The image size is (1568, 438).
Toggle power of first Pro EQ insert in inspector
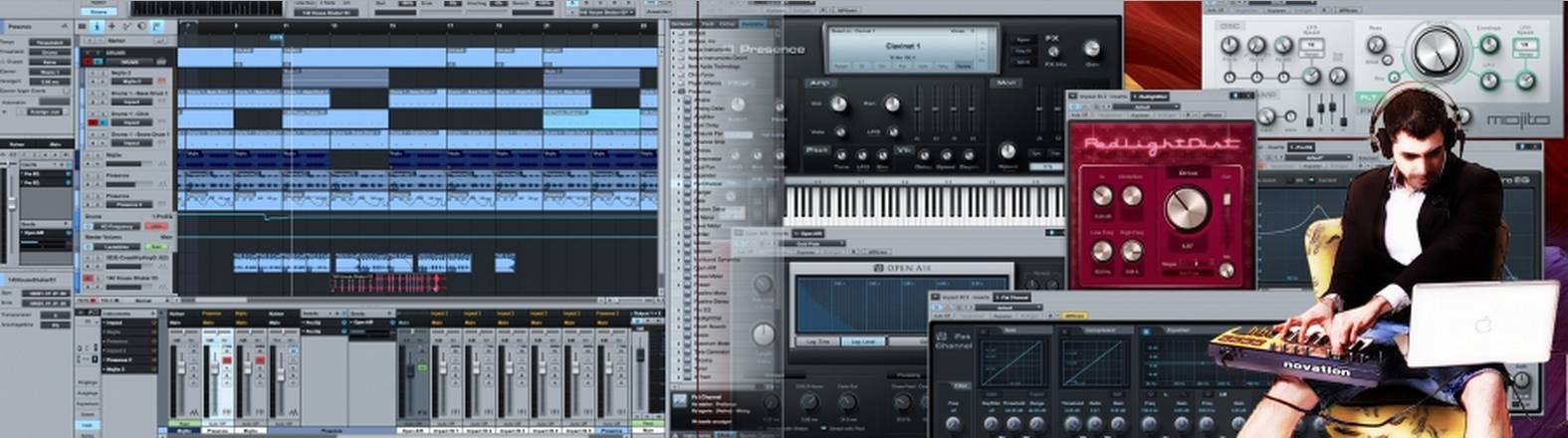[x=68, y=173]
